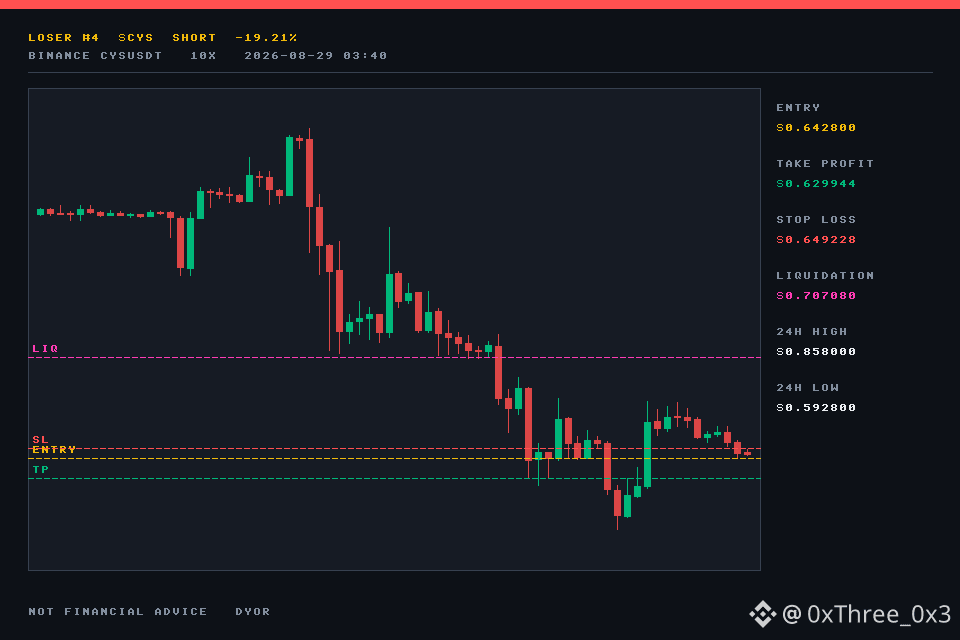The image size is (960, 640).
Task: Click the 'LIQUIDATION' heading
Action: (825, 276)
